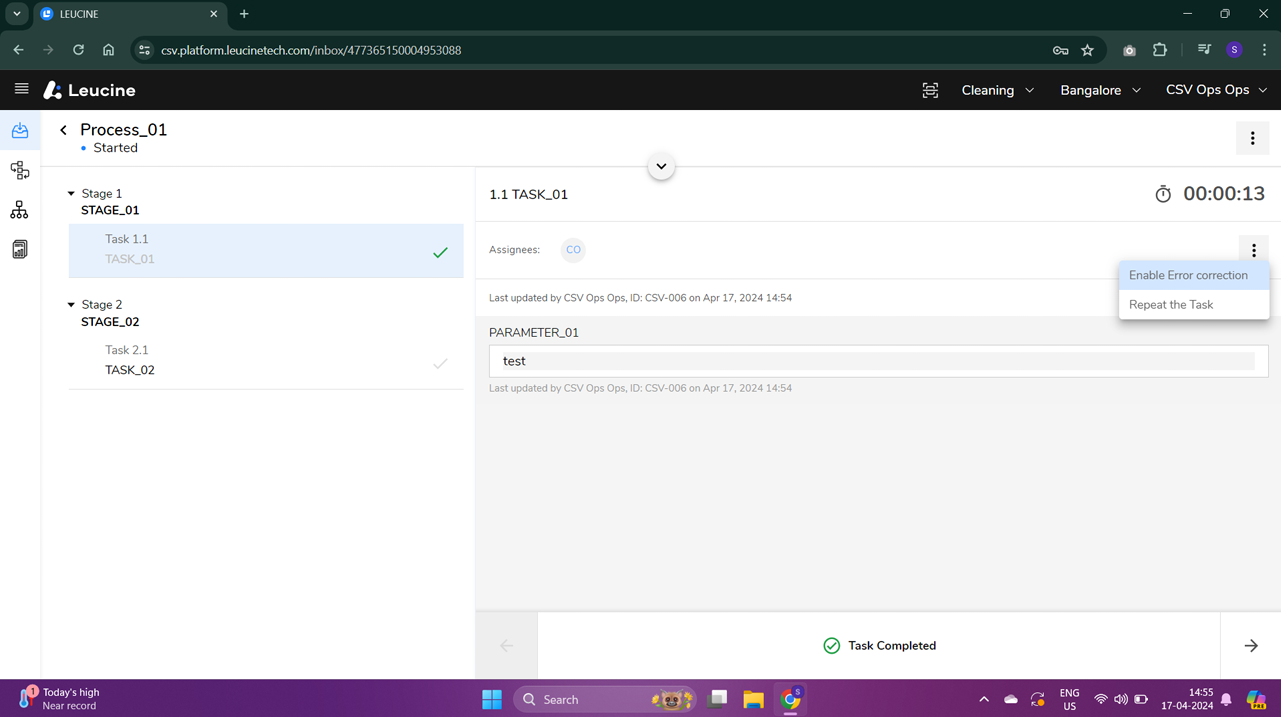Bookmark this page with the star icon
Image resolution: width=1281 pixels, height=717 pixels.
tap(1087, 50)
